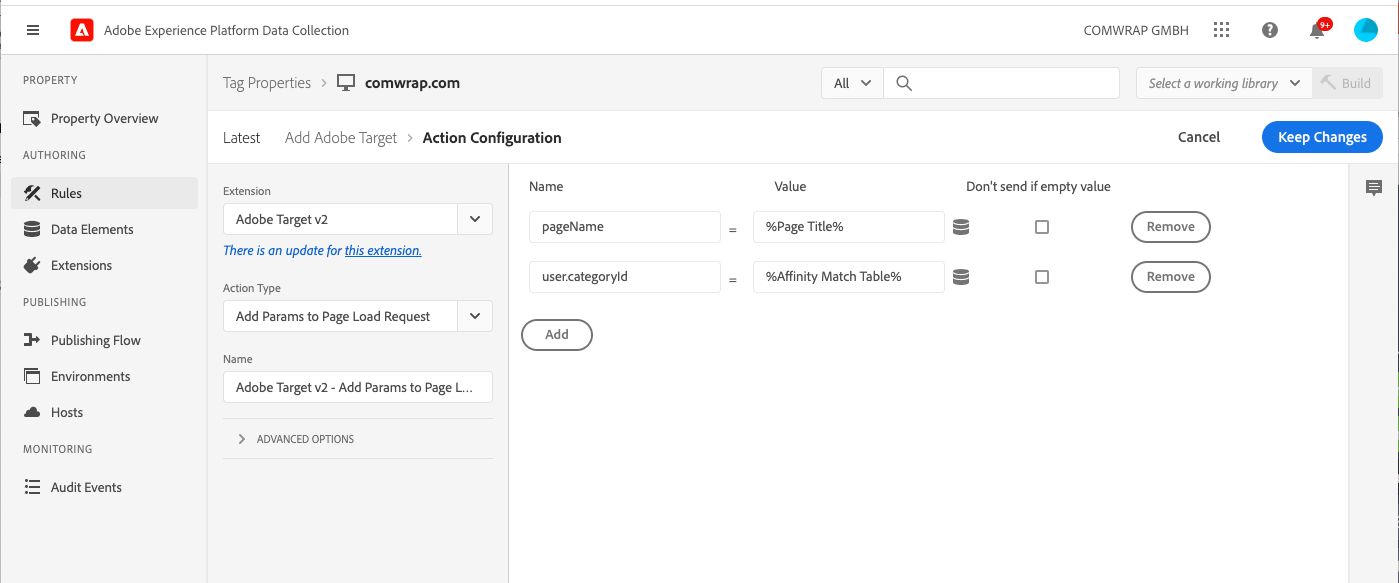Click the Latest breadcrumb link
Viewport: 1399px width, 583px height.
pos(242,138)
